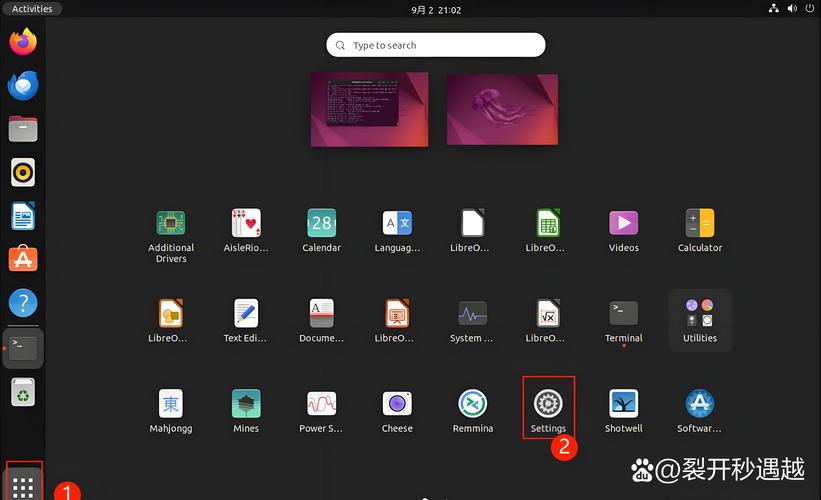Open Rhythmbox music player in dock
The image size is (821, 500).
click(23, 172)
